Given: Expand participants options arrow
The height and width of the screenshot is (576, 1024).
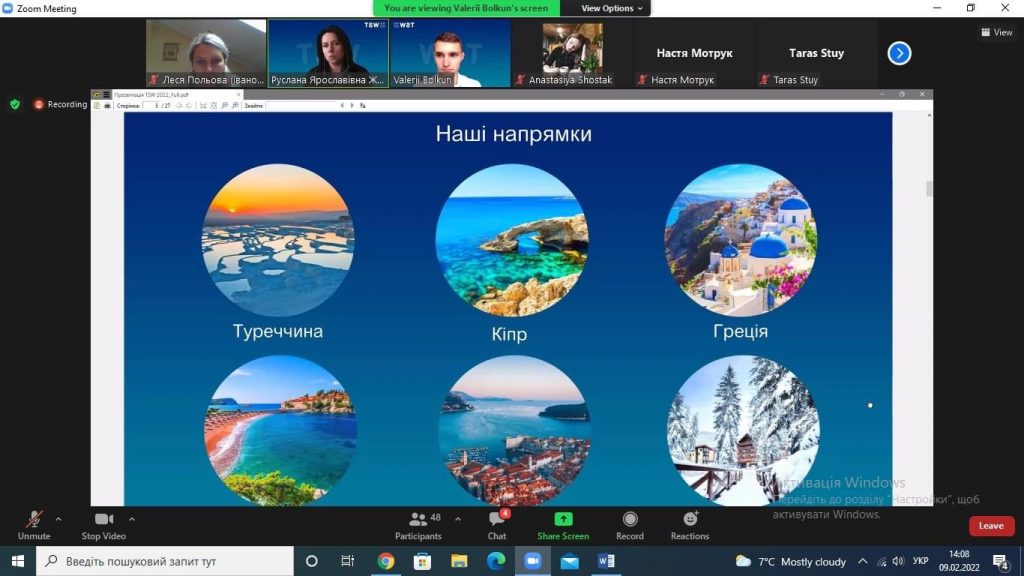Looking at the screenshot, I should [458, 519].
